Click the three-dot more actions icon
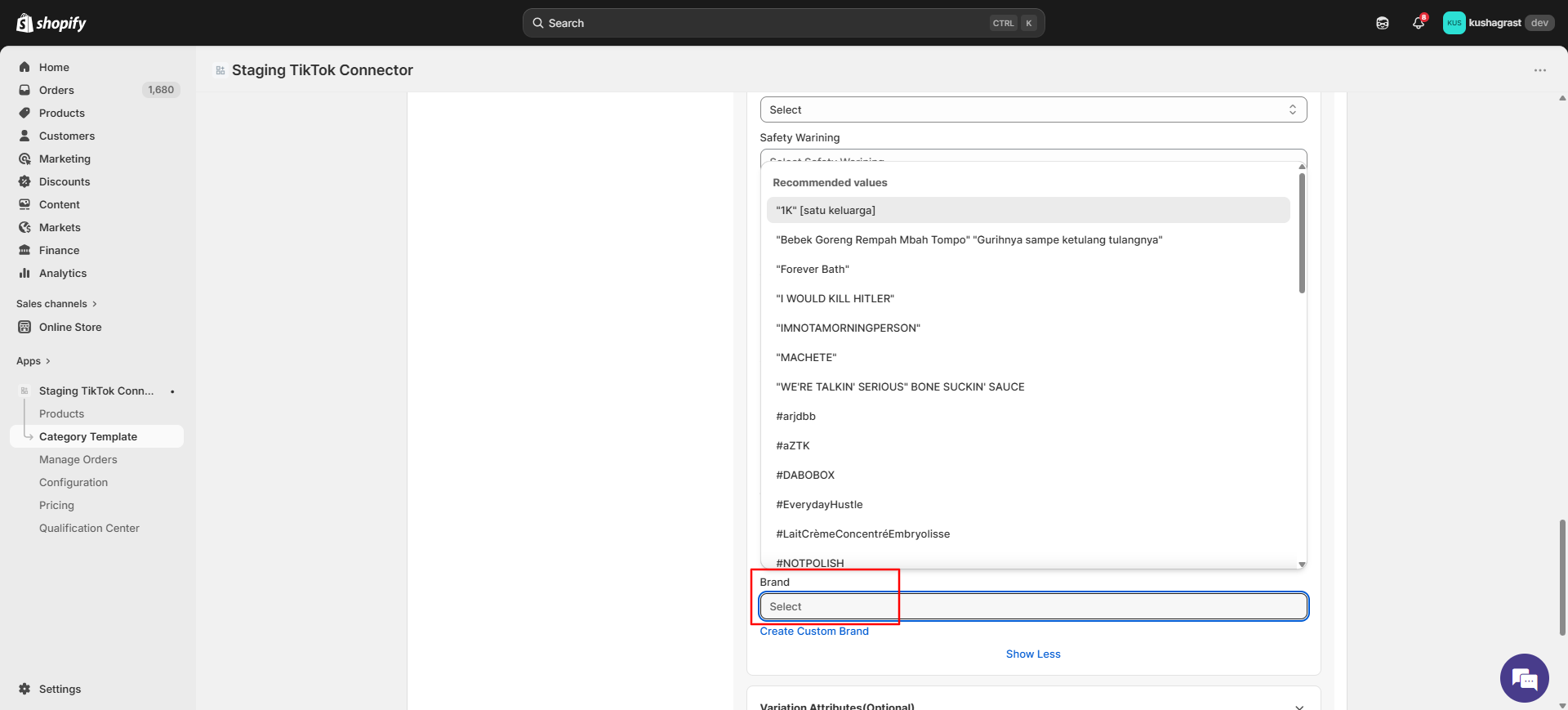The height and width of the screenshot is (710, 1568). tap(1539, 70)
